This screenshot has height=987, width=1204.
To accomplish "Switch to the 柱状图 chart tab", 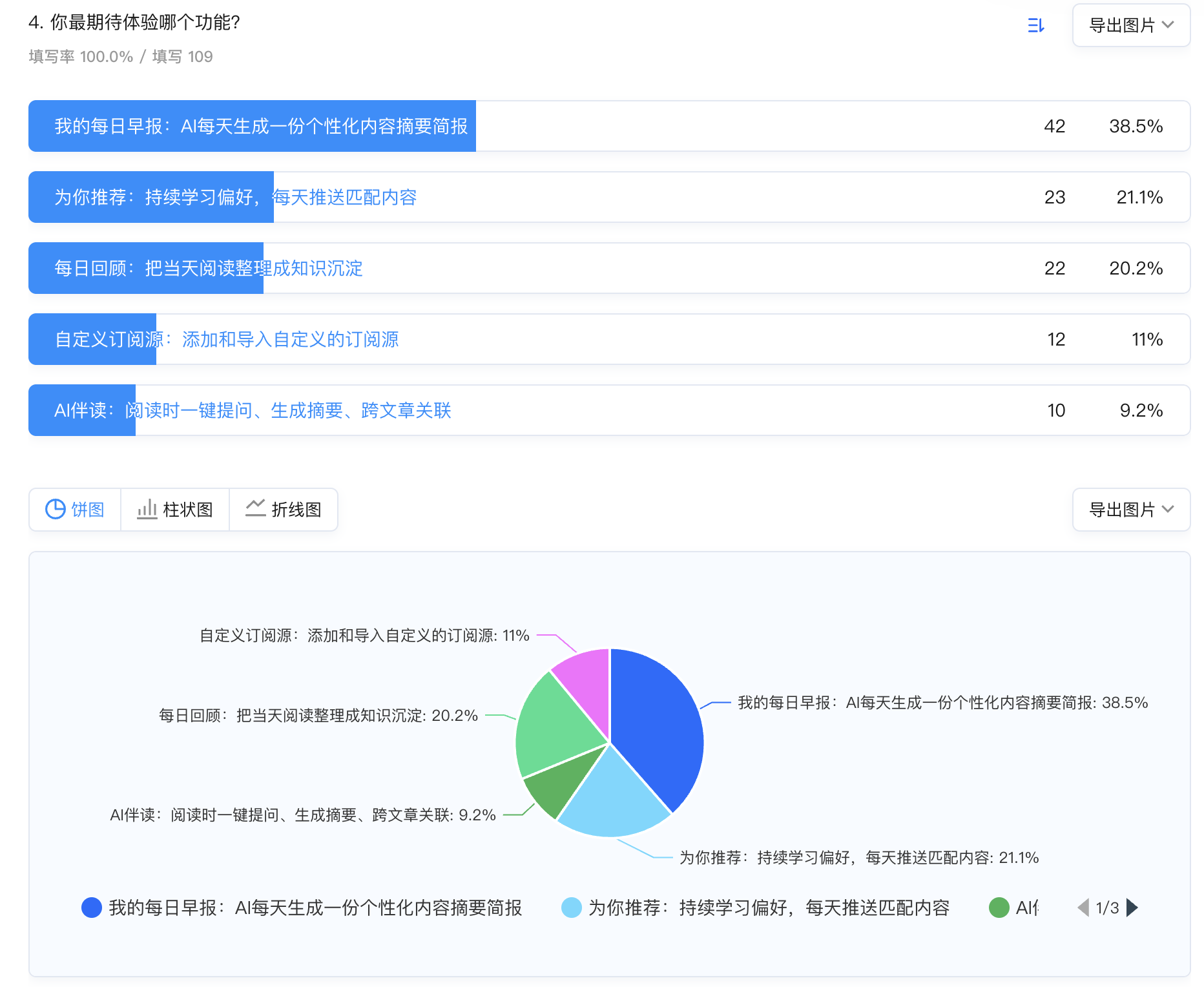I will pyautogui.click(x=175, y=510).
